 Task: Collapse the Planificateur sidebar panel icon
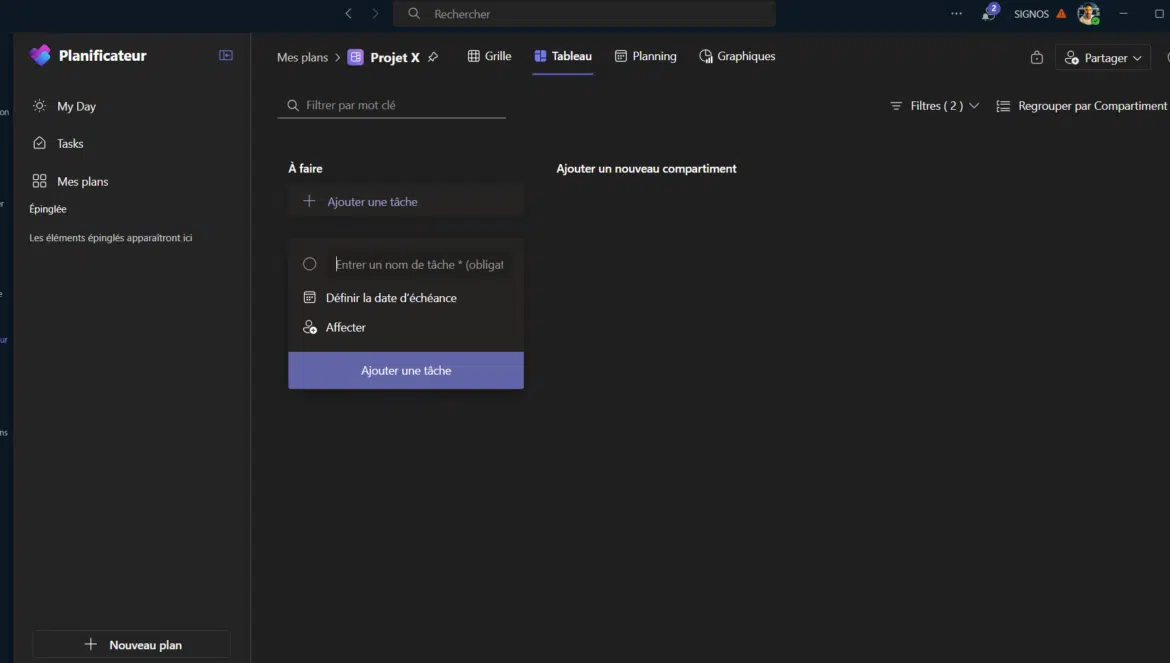coord(226,56)
